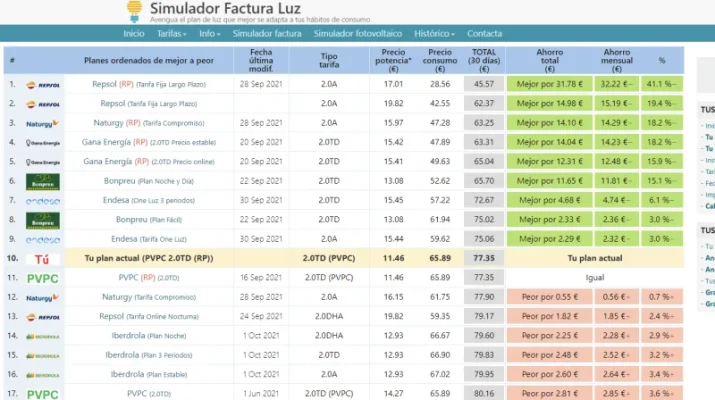Expand the Tarifas dropdown menu
Image resolution: width=715 pixels, height=400 pixels.
(171, 34)
